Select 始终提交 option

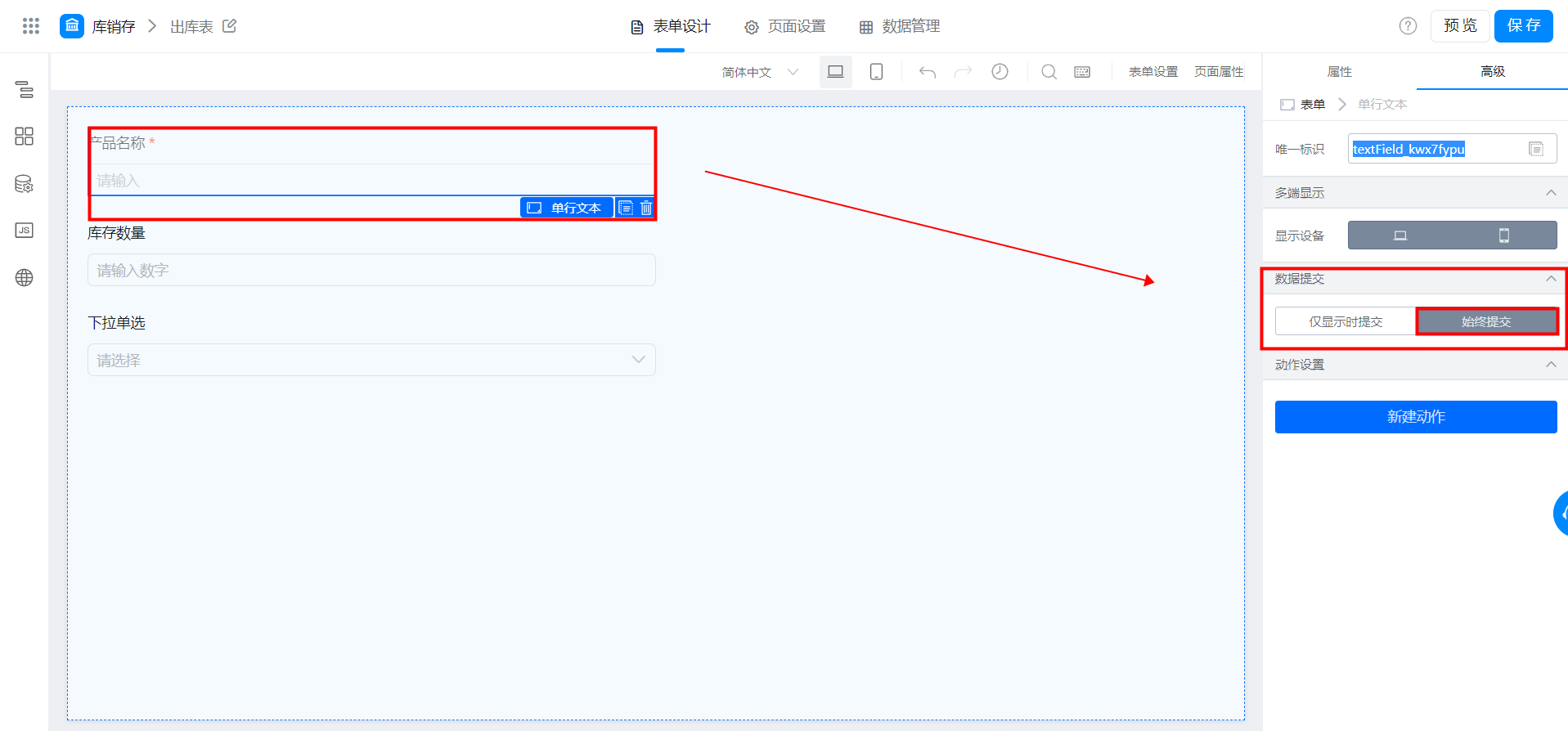tap(1486, 321)
